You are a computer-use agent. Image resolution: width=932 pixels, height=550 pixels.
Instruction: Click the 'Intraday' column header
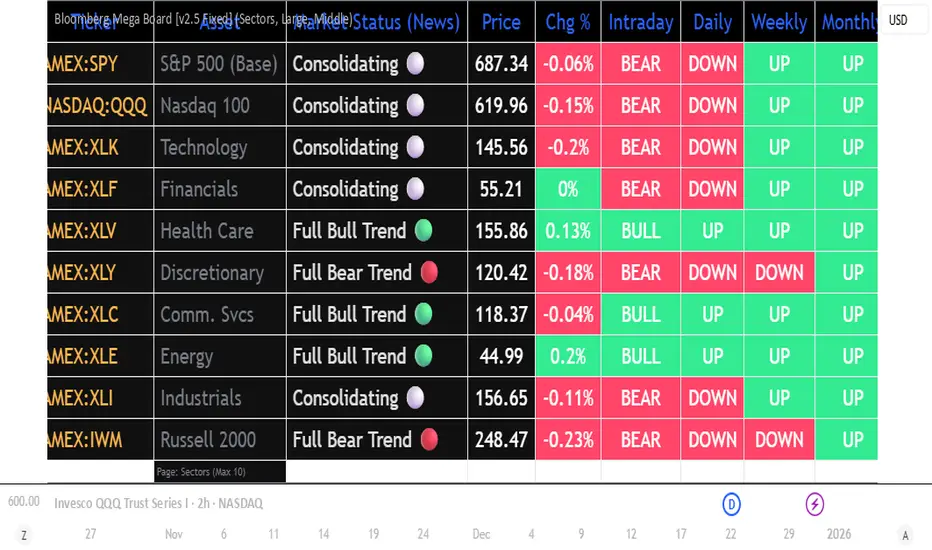point(640,22)
